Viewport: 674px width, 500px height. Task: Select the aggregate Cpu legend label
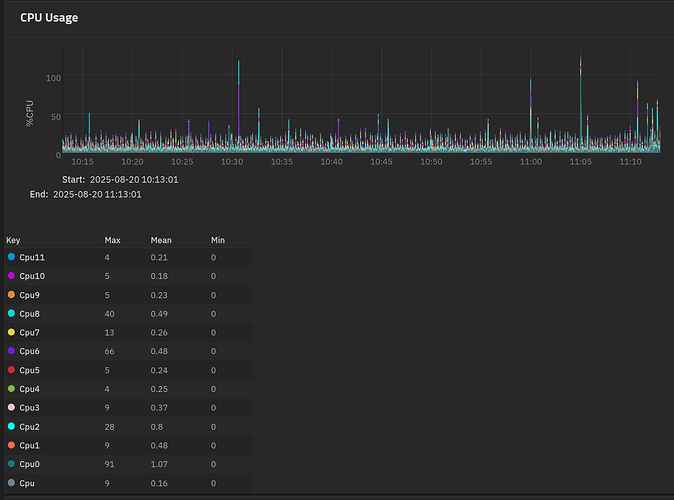pyautogui.click(x=27, y=483)
